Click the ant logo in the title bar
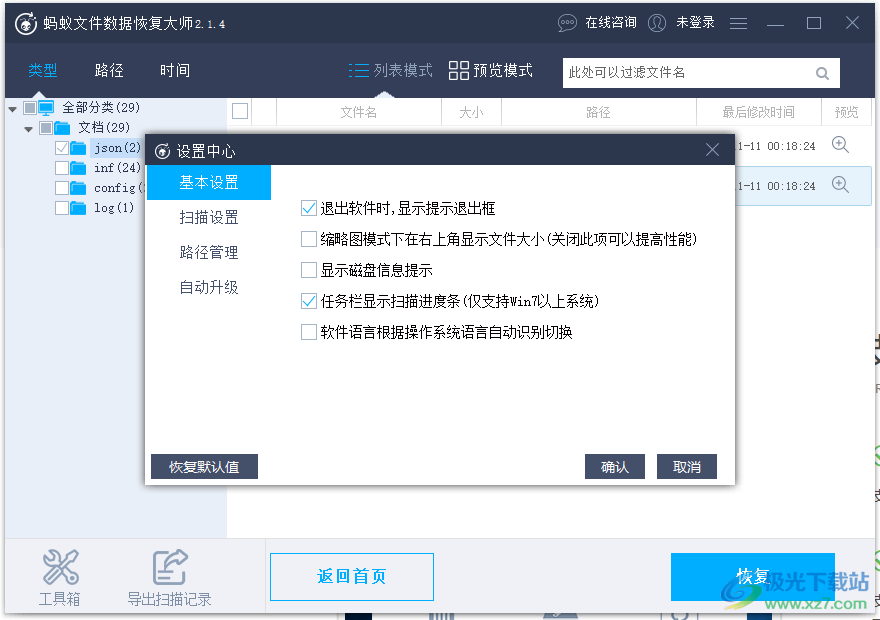Image resolution: width=880 pixels, height=620 pixels. (x=27, y=22)
